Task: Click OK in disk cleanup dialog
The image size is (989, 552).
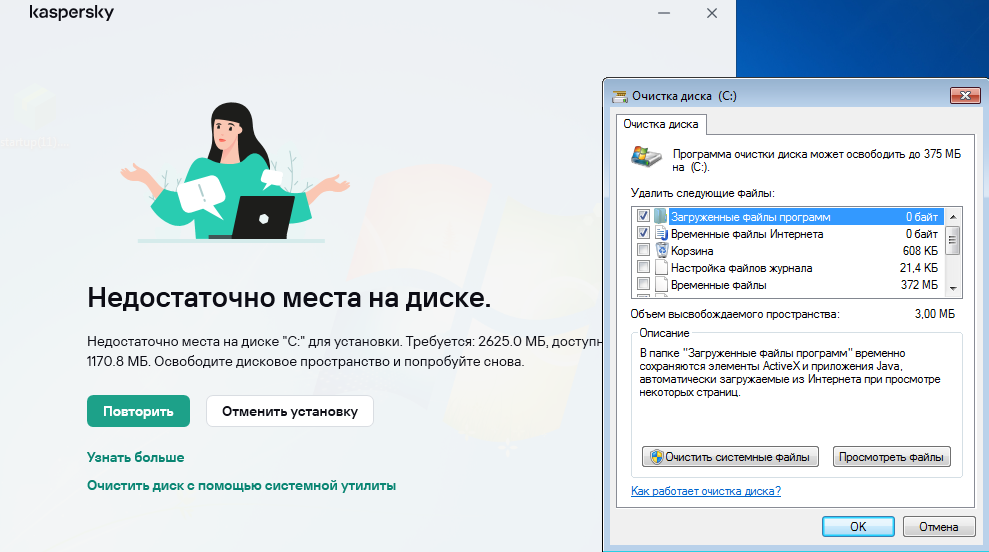Action: click(858, 526)
